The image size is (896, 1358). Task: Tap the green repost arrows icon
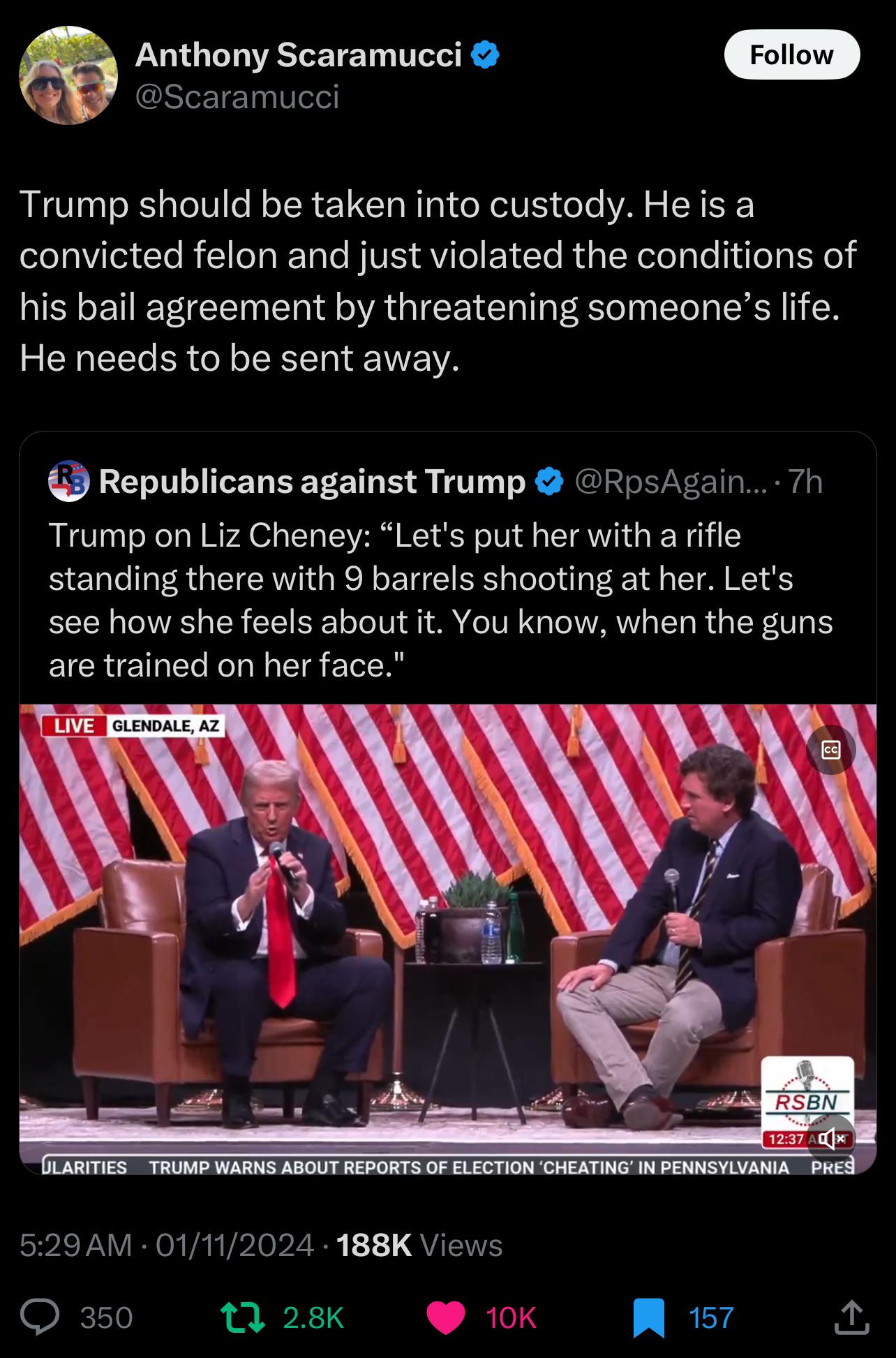tap(242, 1317)
